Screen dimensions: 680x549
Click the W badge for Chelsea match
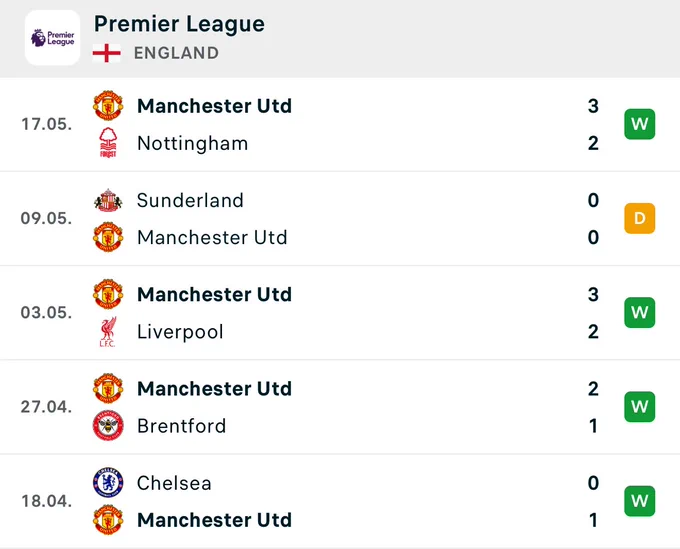(640, 501)
